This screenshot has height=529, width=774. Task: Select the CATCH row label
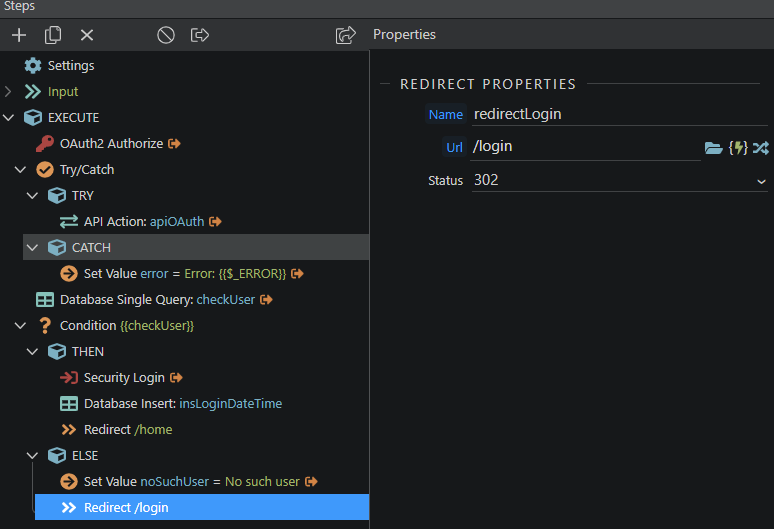91,248
